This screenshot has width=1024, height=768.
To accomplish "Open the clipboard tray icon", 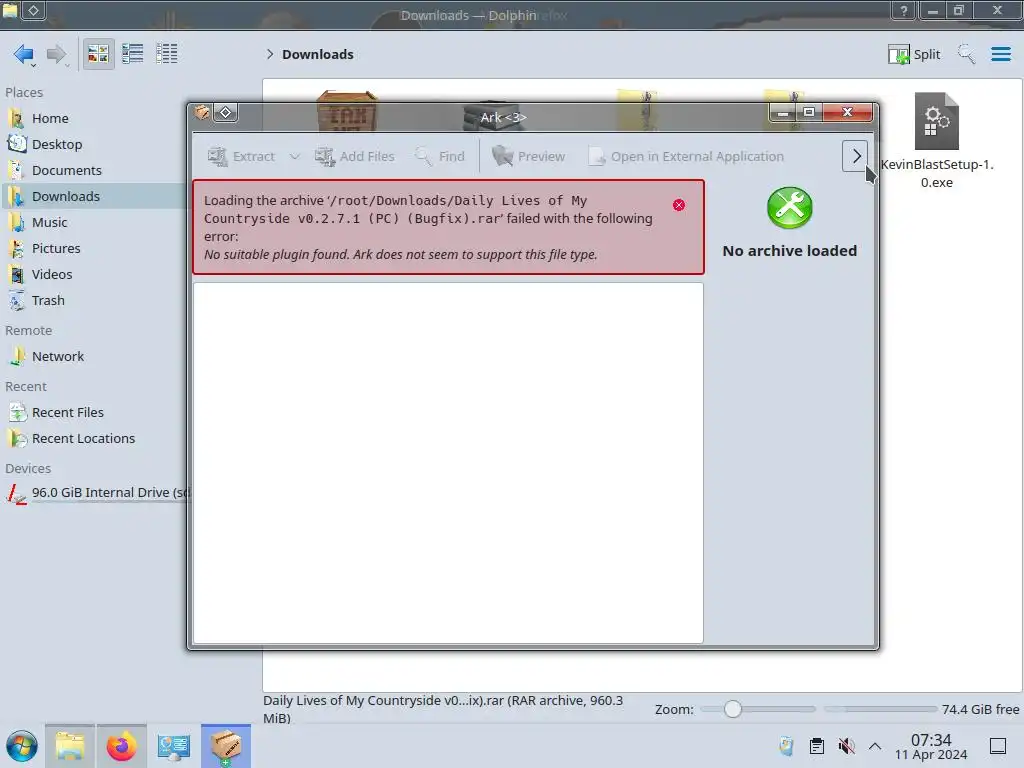I will (816, 746).
